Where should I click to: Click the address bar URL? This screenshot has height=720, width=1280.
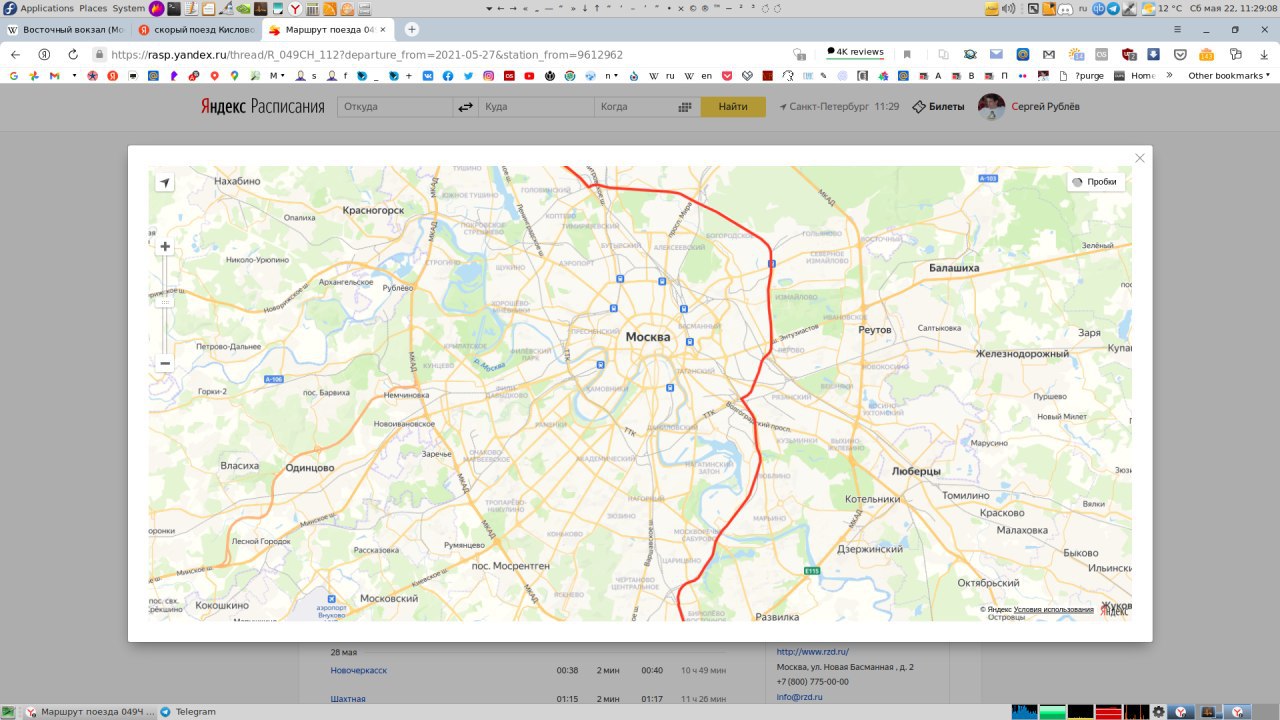(367, 55)
